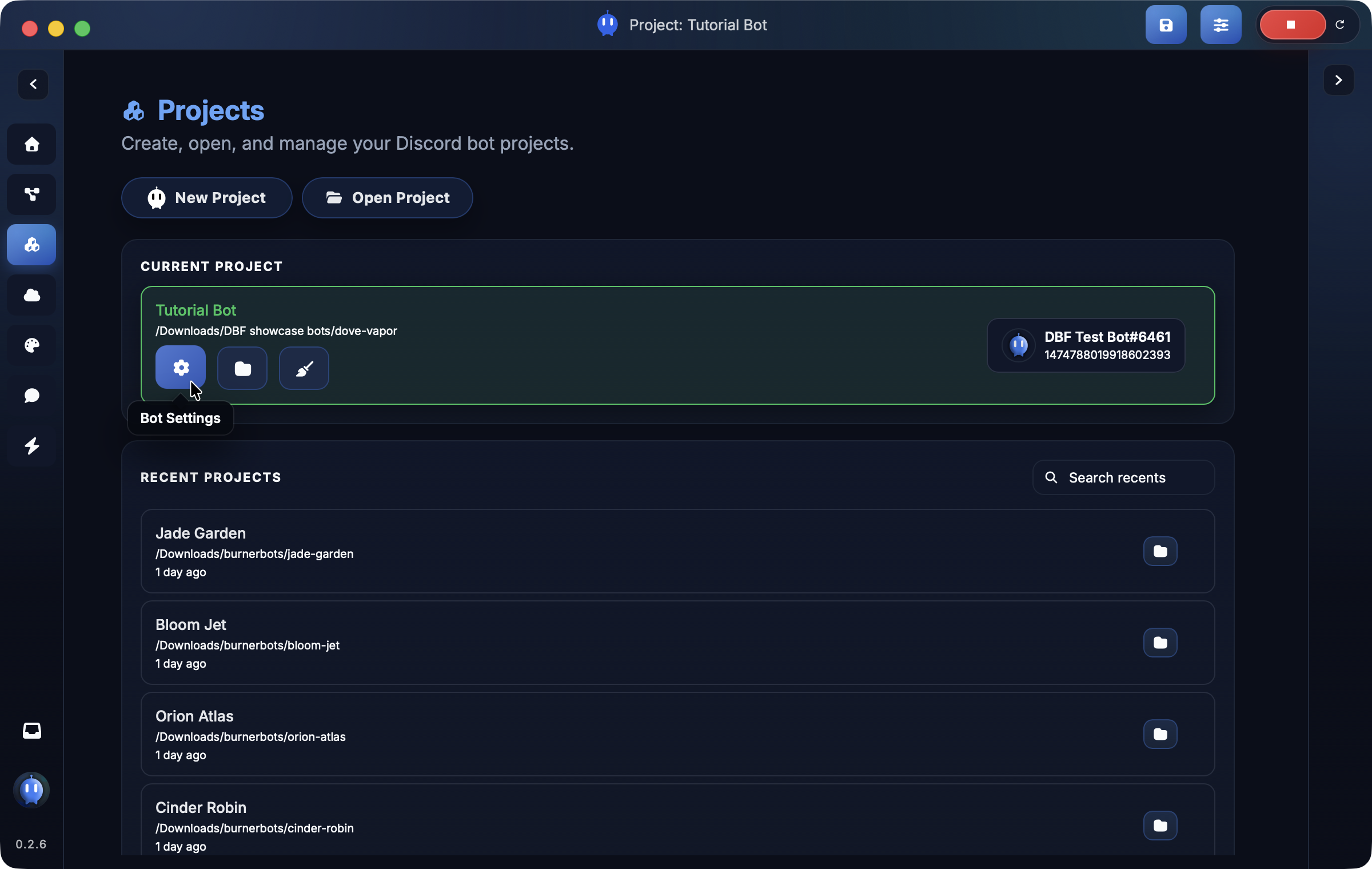The height and width of the screenshot is (869, 1372).
Task: Select the Bloom Jet recent project
Action: point(677,643)
